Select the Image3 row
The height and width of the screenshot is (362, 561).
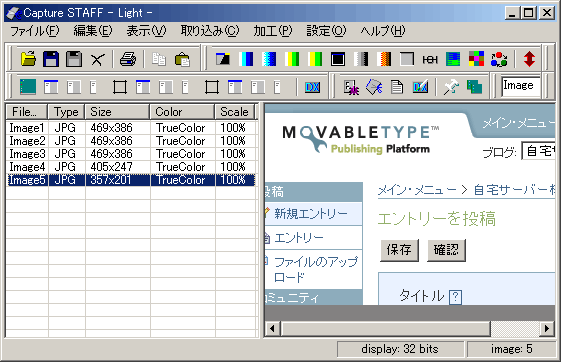[131, 154]
